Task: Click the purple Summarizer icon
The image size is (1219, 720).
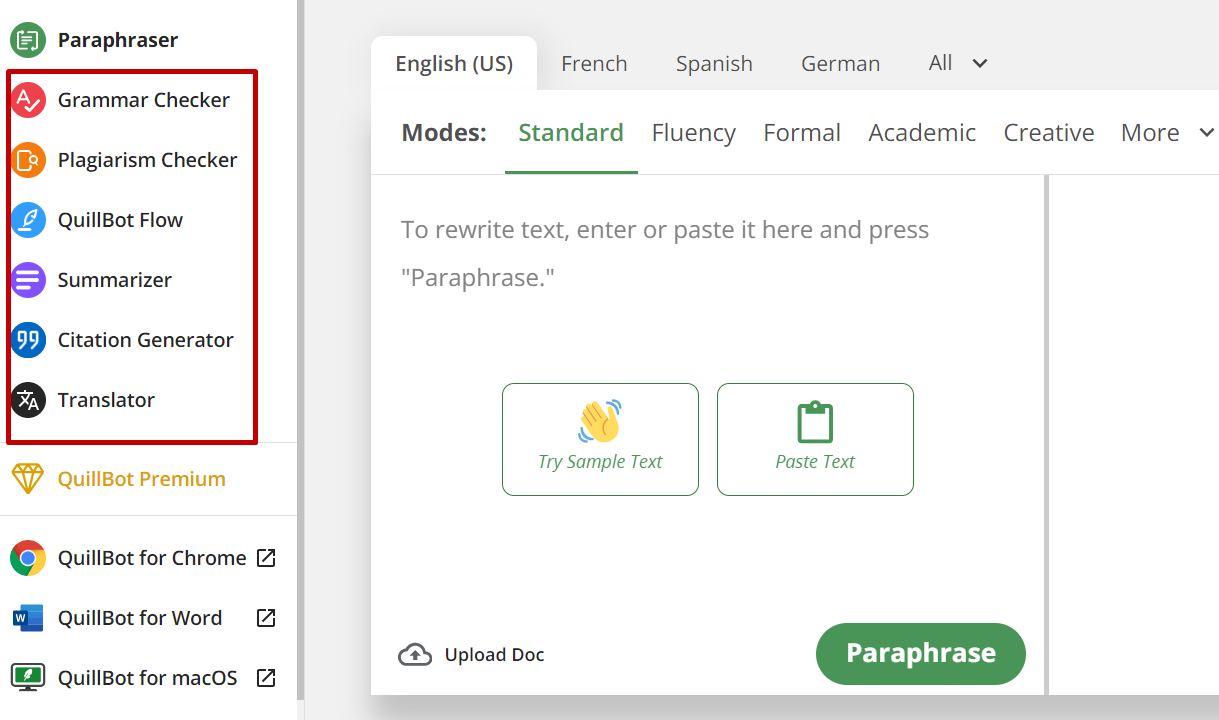Action: (x=28, y=280)
